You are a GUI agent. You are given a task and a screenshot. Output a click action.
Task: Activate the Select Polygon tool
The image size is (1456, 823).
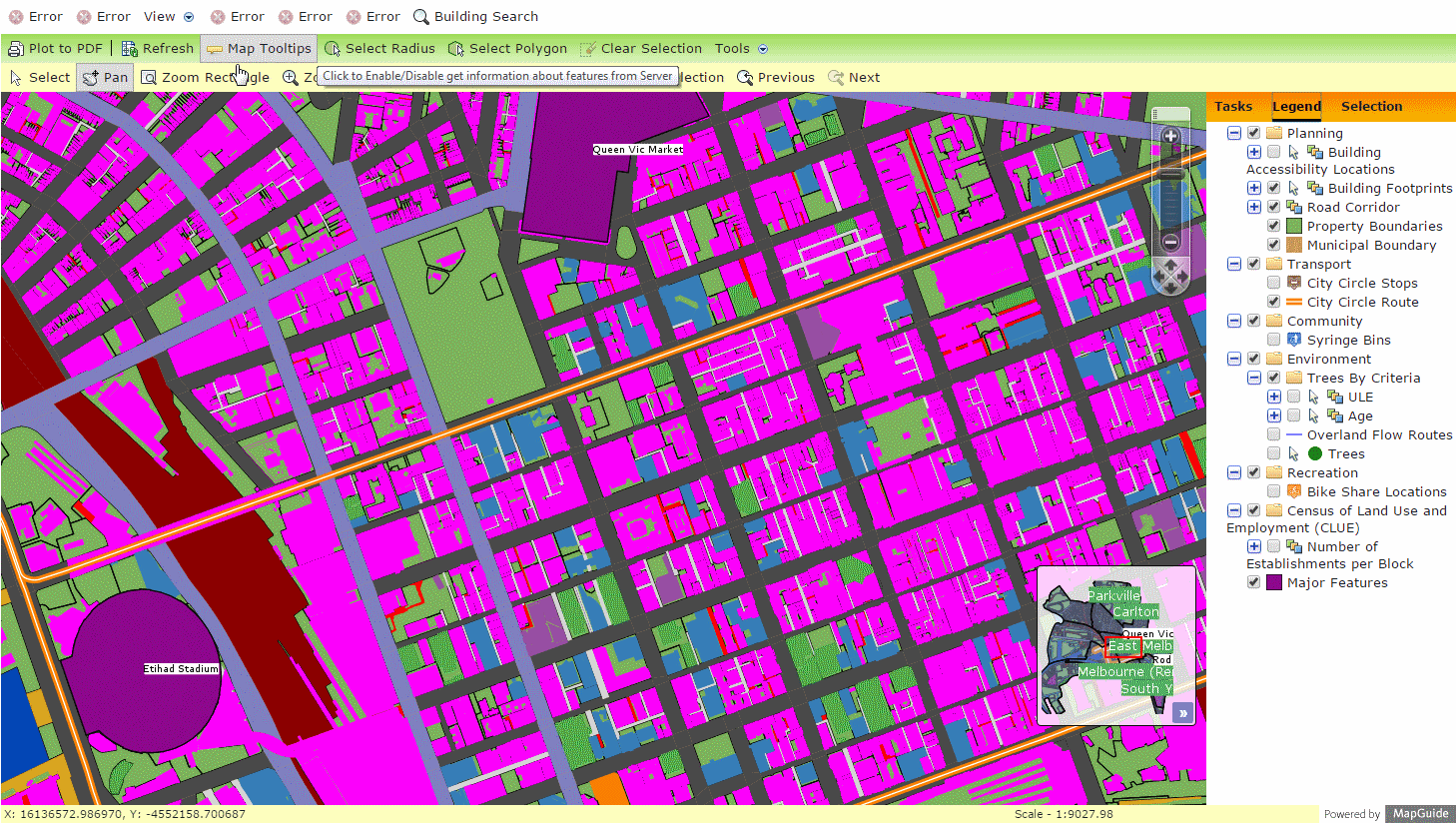[507, 48]
